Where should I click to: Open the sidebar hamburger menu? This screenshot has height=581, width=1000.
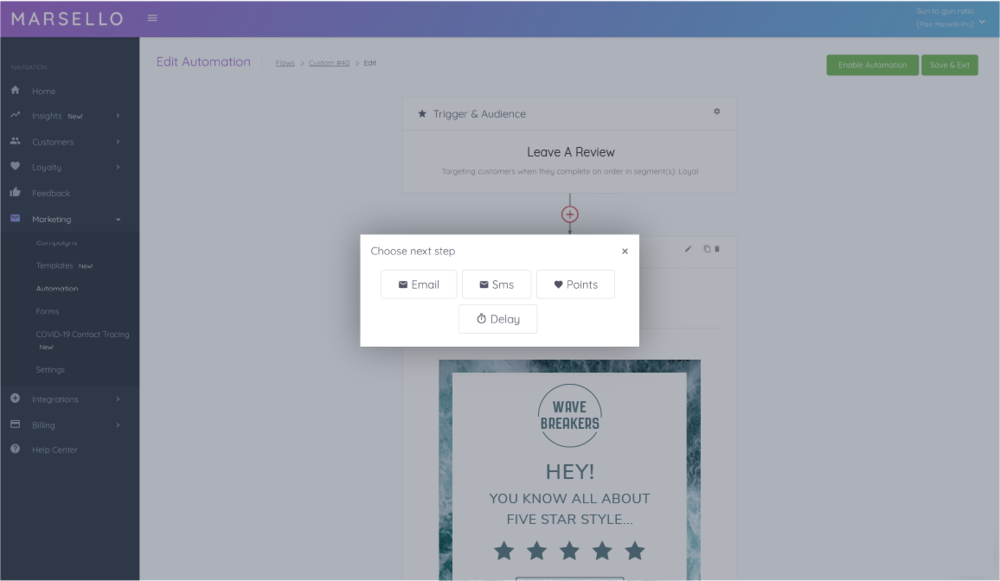pos(152,17)
